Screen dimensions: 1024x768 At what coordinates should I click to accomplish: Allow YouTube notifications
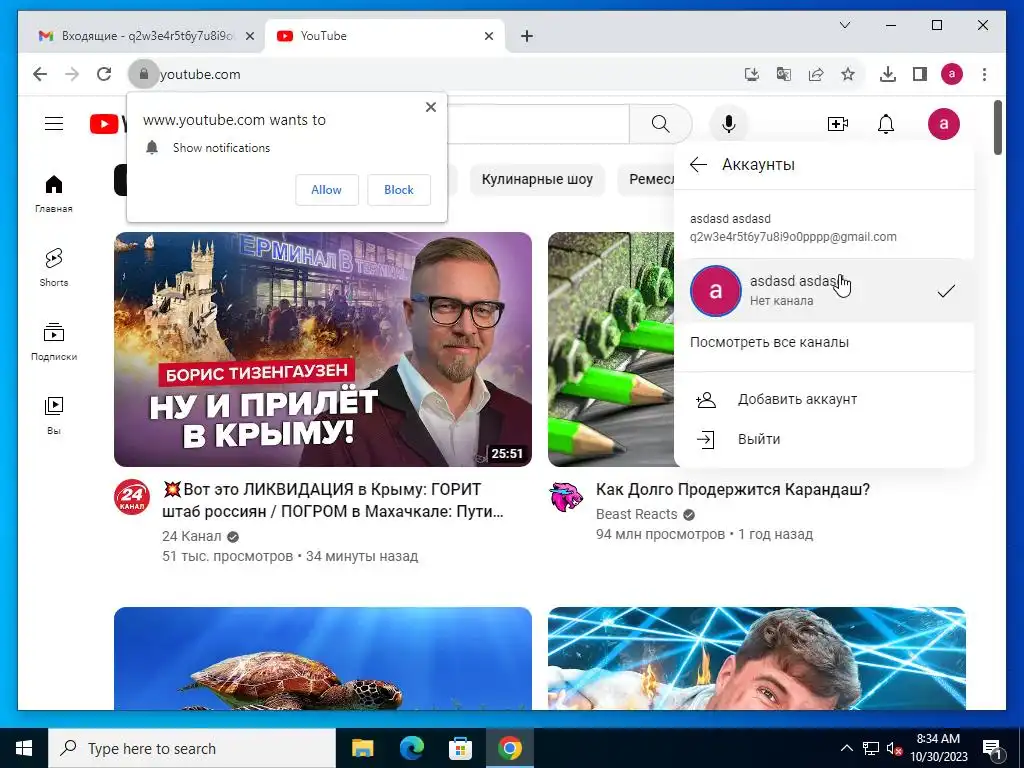pos(327,189)
